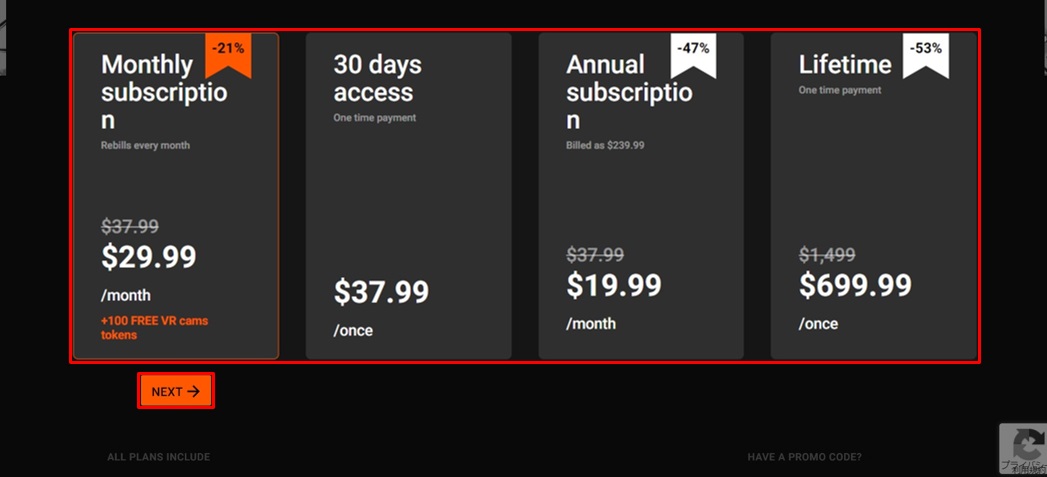1047x477 pixels.
Task: Click the $37.99 one-time price
Action: (381, 293)
